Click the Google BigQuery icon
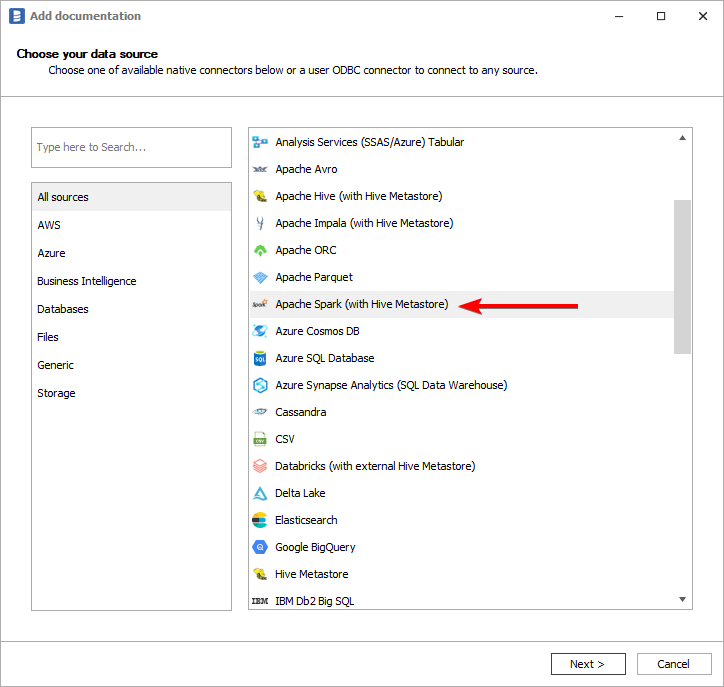 (x=260, y=548)
